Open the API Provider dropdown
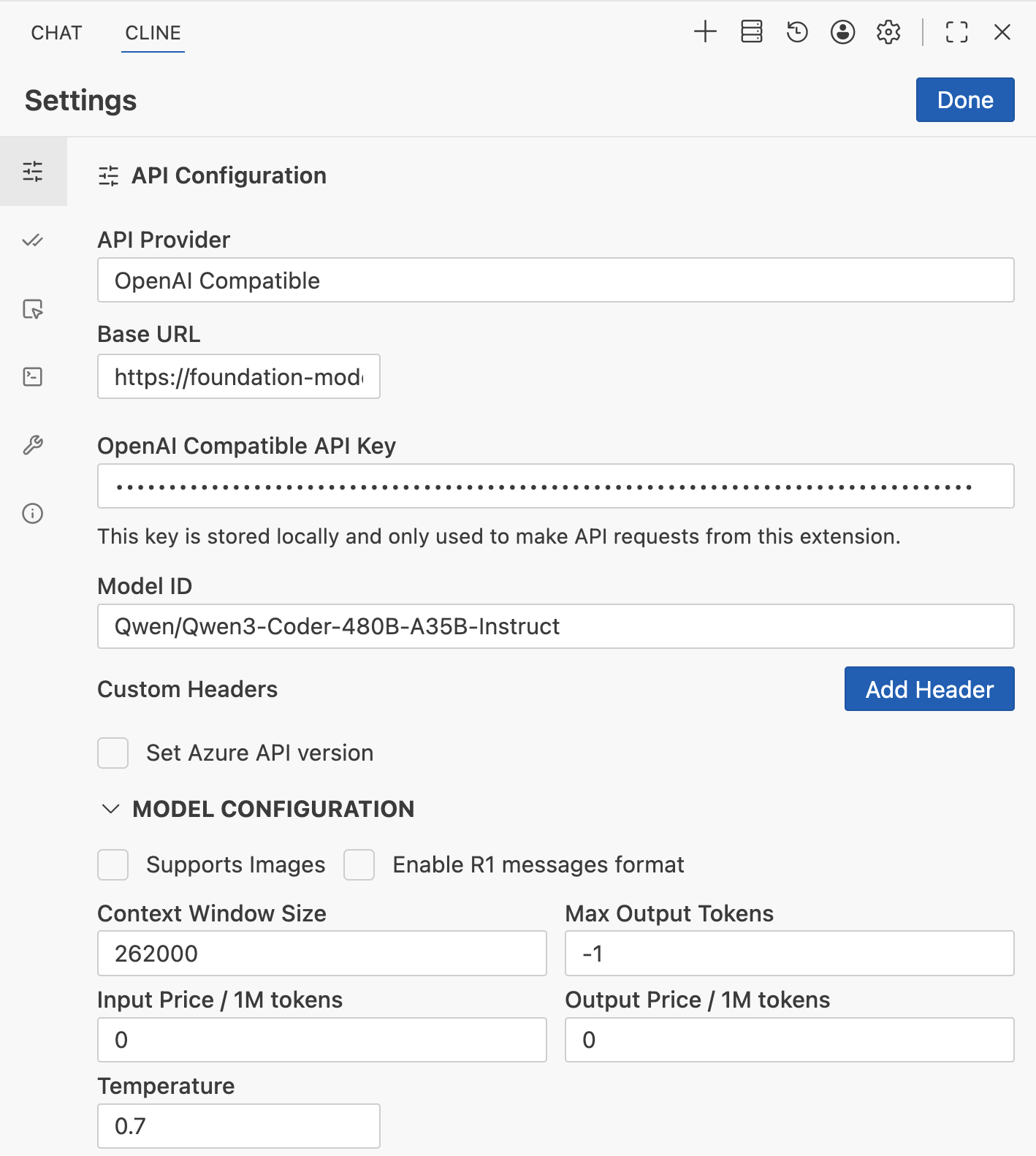The height and width of the screenshot is (1156, 1036). pos(555,281)
